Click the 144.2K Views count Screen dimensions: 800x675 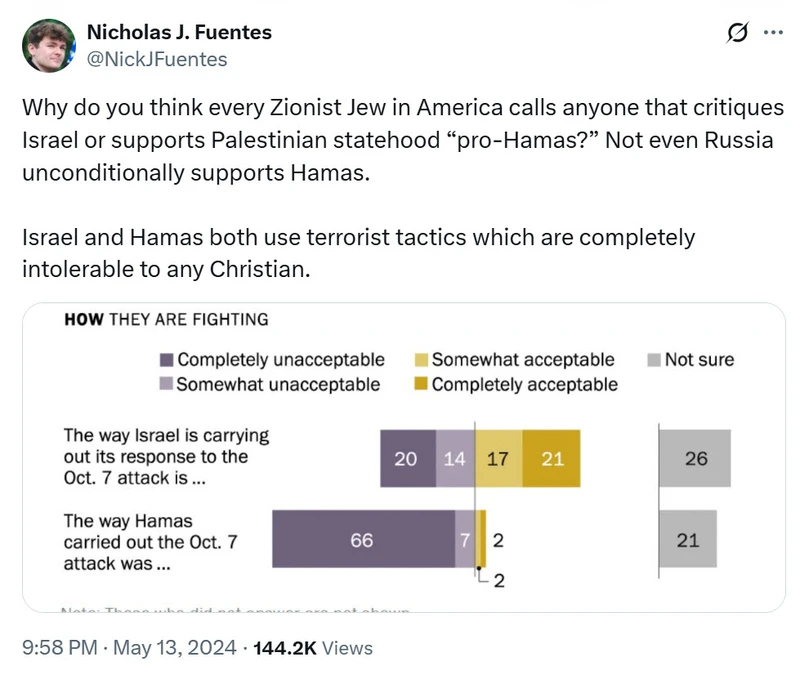pos(313,648)
